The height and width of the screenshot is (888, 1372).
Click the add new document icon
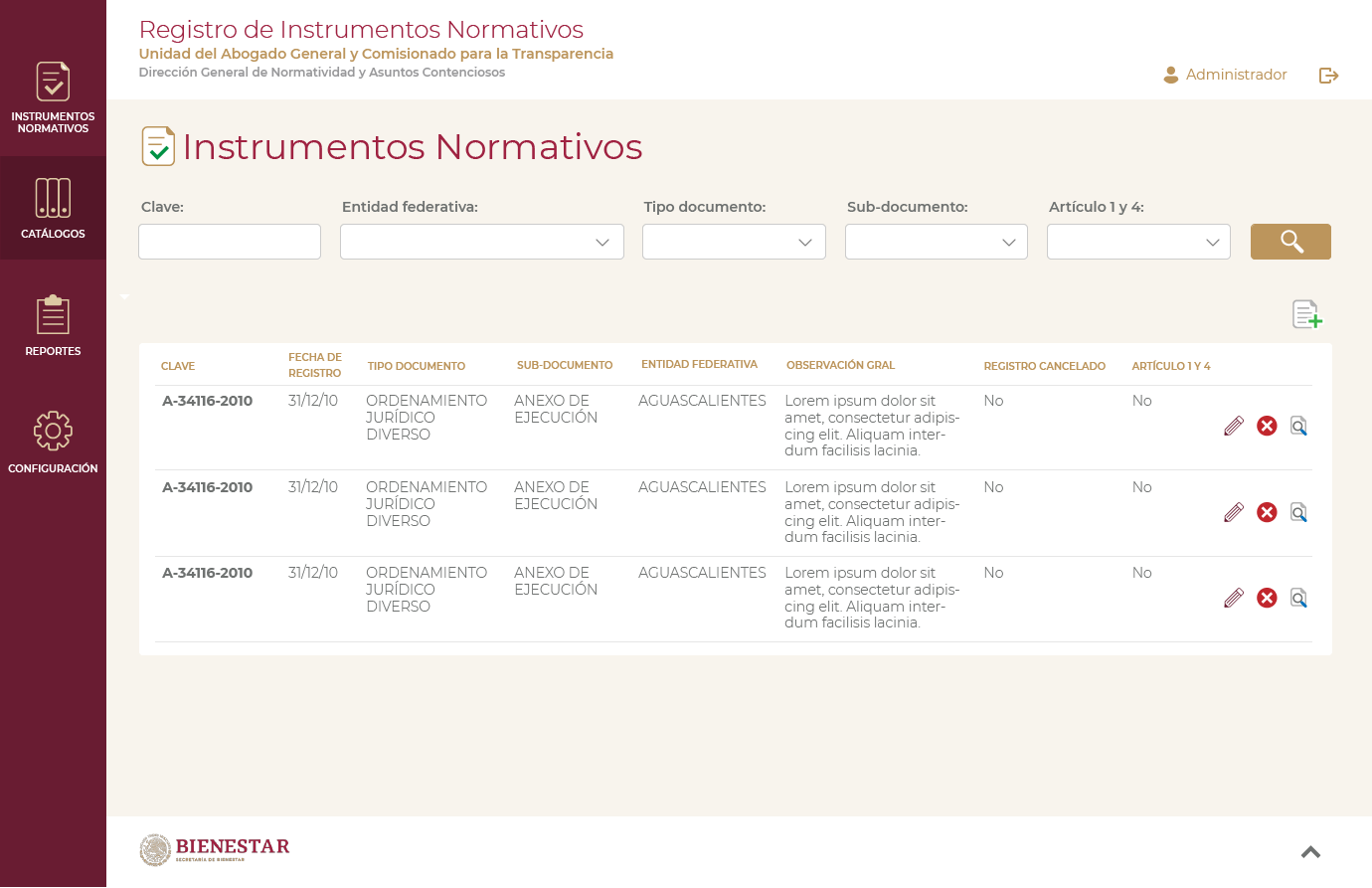1306,314
